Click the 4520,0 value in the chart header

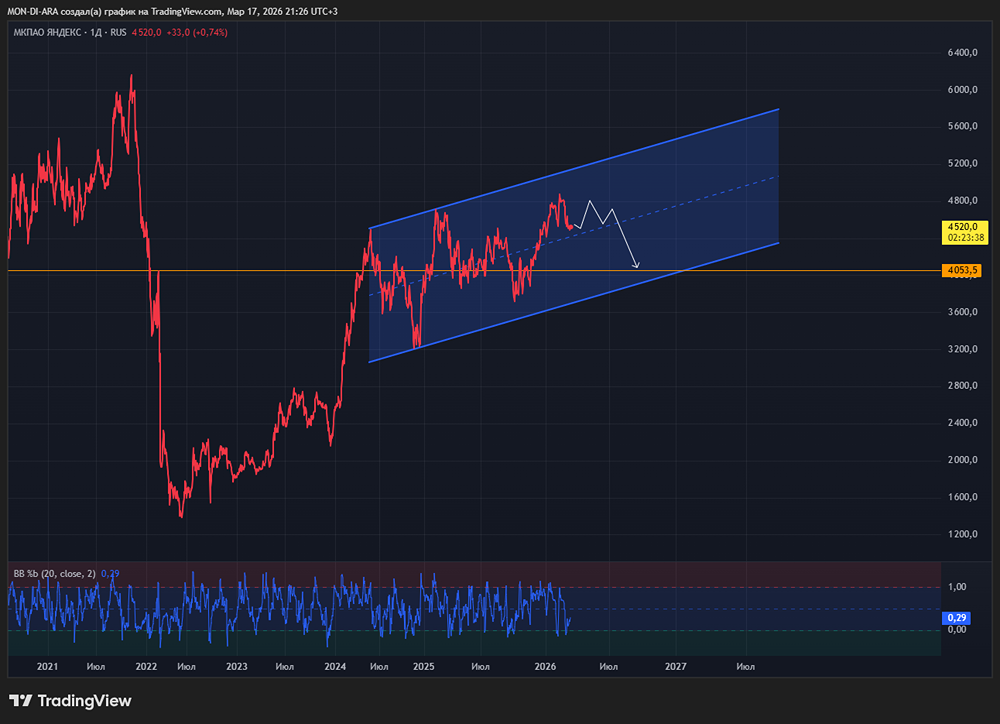(x=147, y=33)
